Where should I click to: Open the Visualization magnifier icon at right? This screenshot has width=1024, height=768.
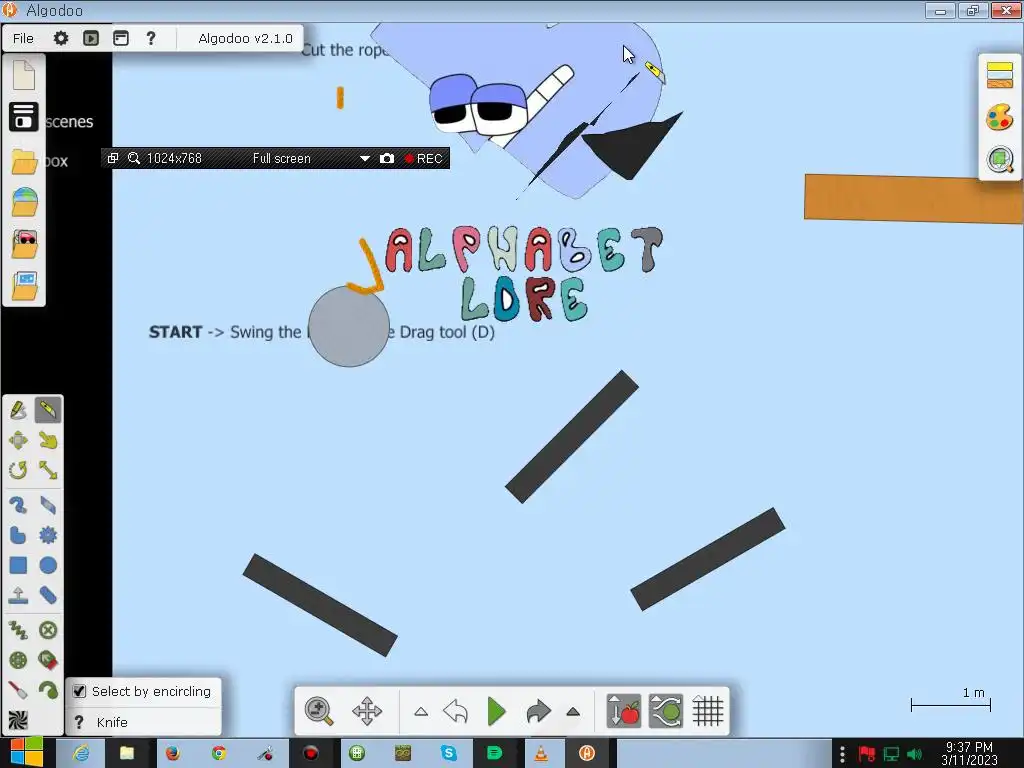(1000, 159)
